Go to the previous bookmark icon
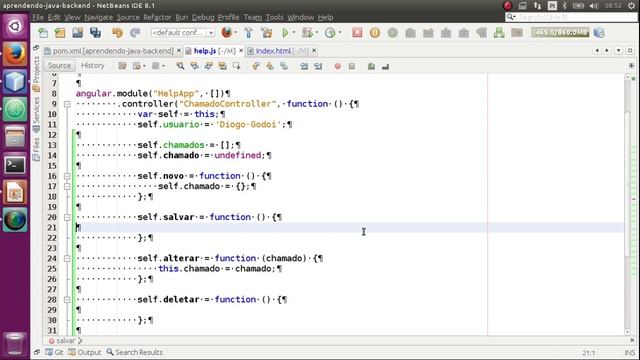640x360 pixels. 256,66
